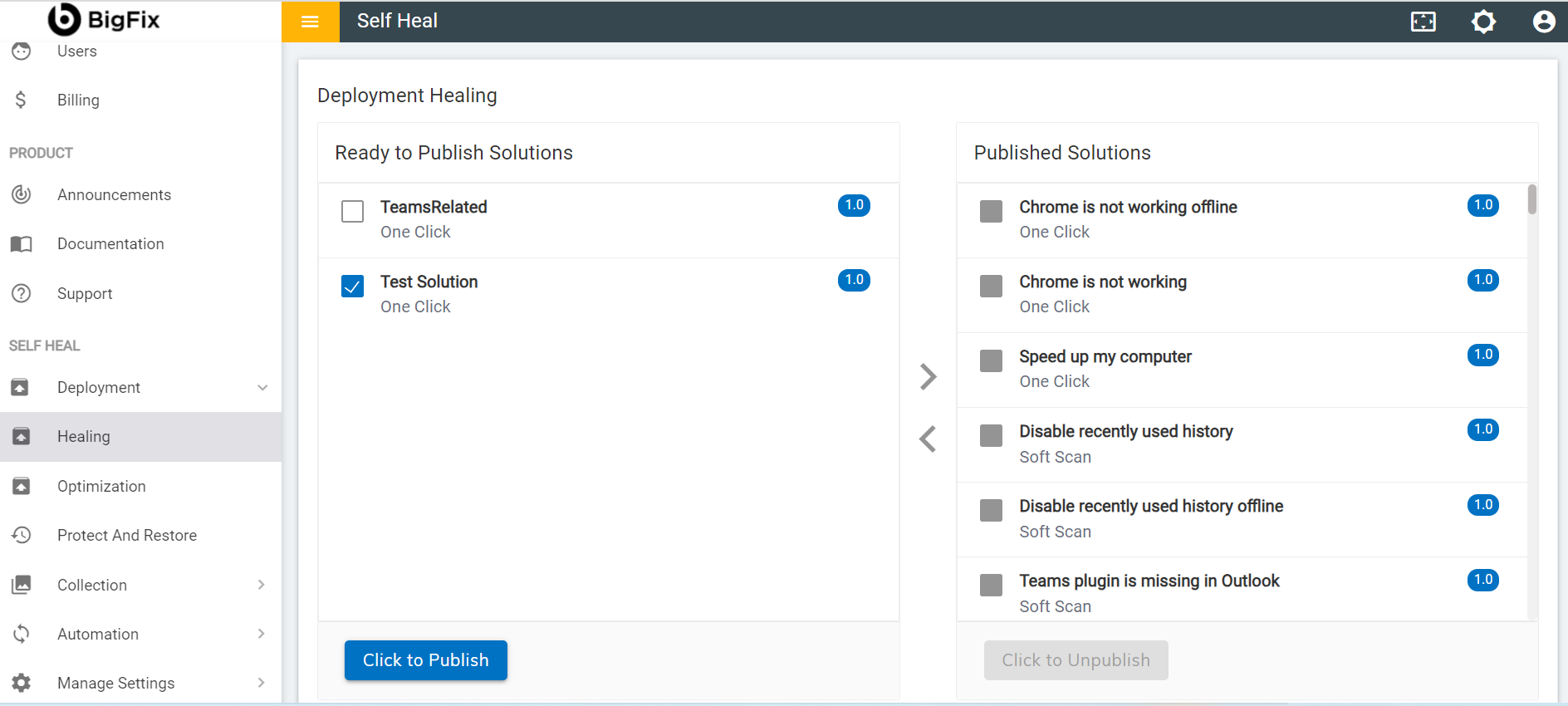1568x706 pixels.
Task: Collapse the Deployment menu chevron
Action: click(x=262, y=388)
